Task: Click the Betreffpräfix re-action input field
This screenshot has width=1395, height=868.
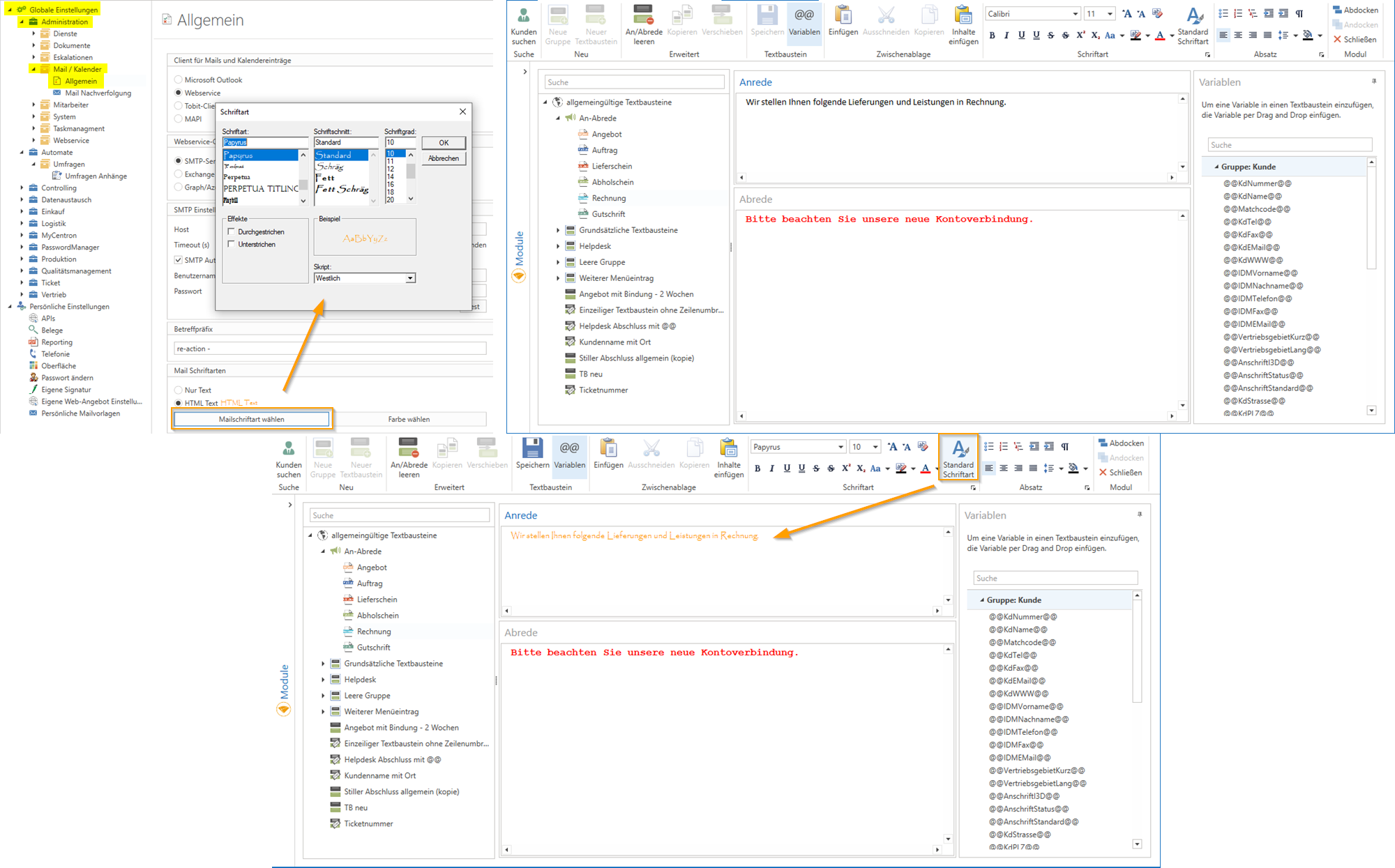Action: coord(329,349)
